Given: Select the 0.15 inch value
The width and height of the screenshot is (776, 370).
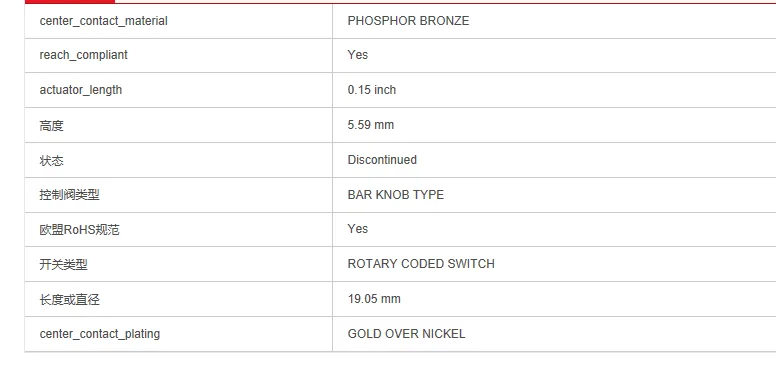Looking at the screenshot, I should pos(372,90).
